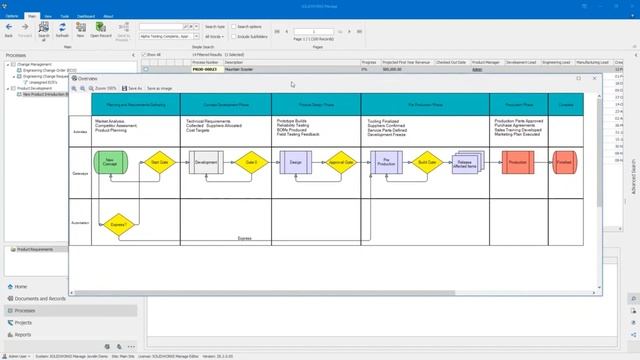Image resolution: width=640 pixels, height=360 pixels.
Task: Select the Processes navigation item
Action: 71,311
